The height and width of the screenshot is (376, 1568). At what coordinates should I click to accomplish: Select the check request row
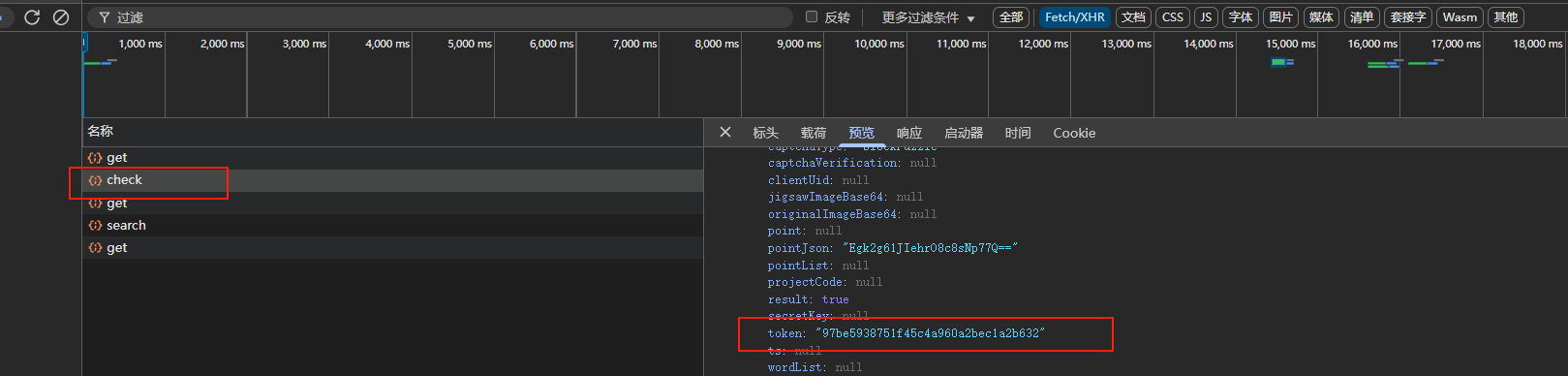pyautogui.click(x=392, y=180)
